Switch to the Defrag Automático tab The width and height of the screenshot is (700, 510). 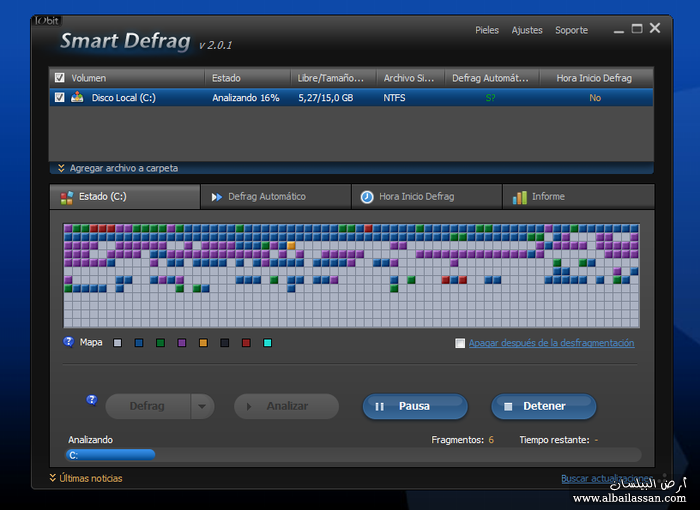pos(276,196)
